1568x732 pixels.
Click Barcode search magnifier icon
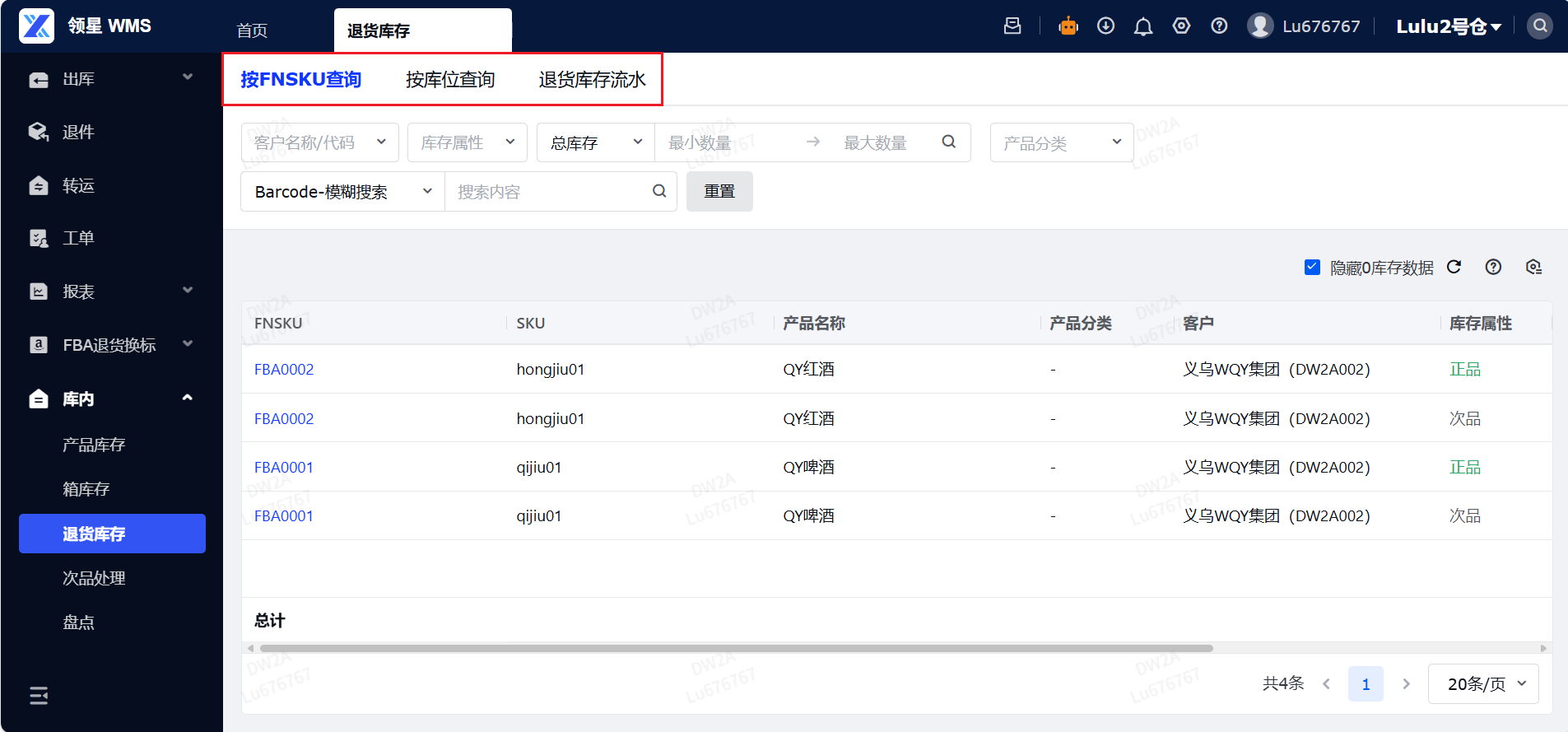(659, 191)
